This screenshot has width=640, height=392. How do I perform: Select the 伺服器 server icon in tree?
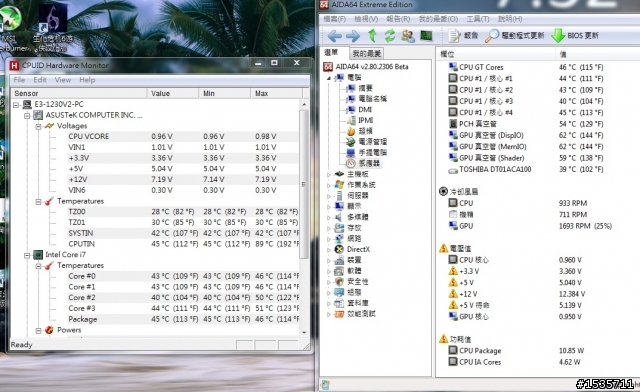click(339, 196)
